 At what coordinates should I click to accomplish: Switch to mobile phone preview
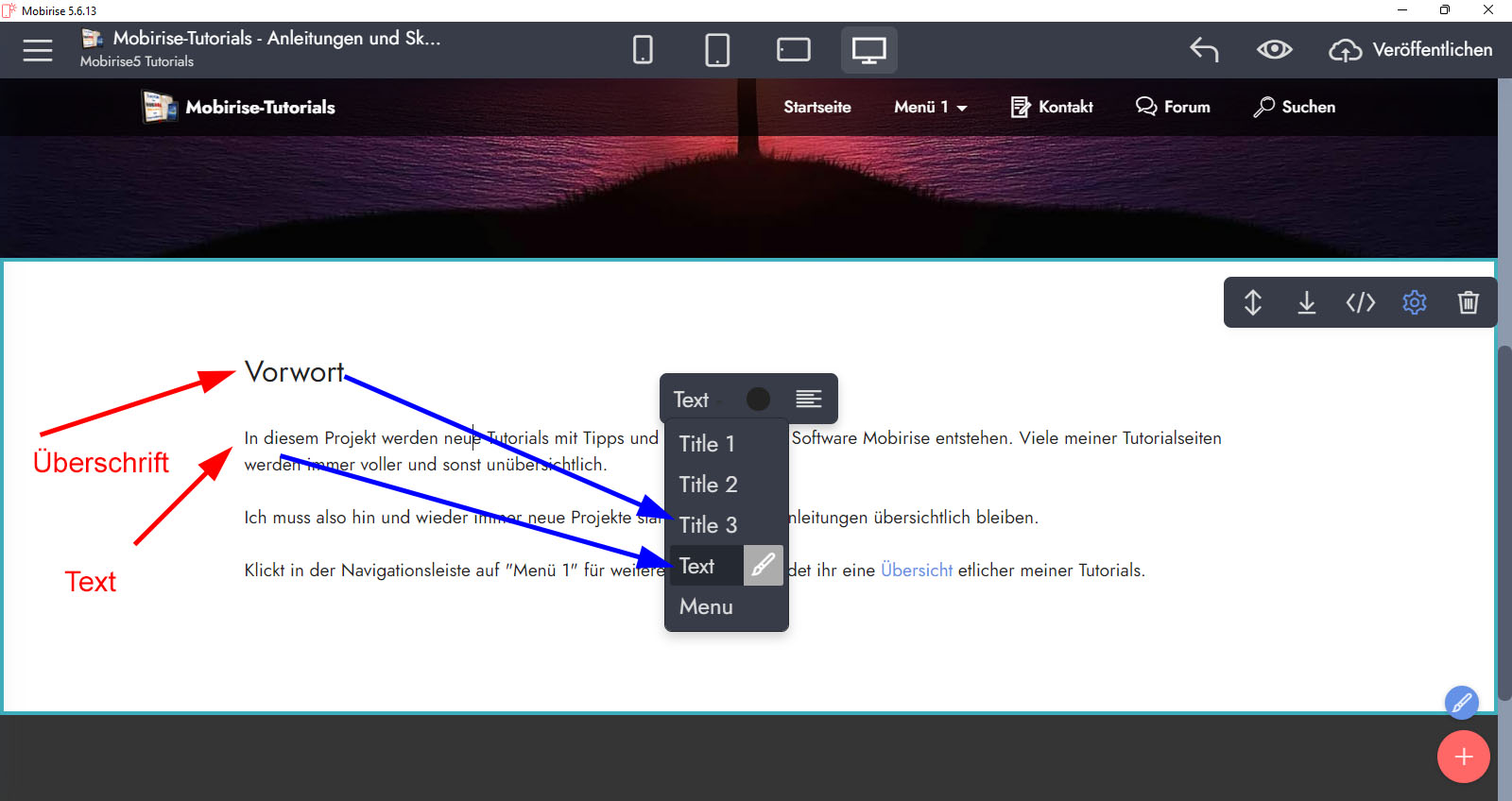[643, 49]
